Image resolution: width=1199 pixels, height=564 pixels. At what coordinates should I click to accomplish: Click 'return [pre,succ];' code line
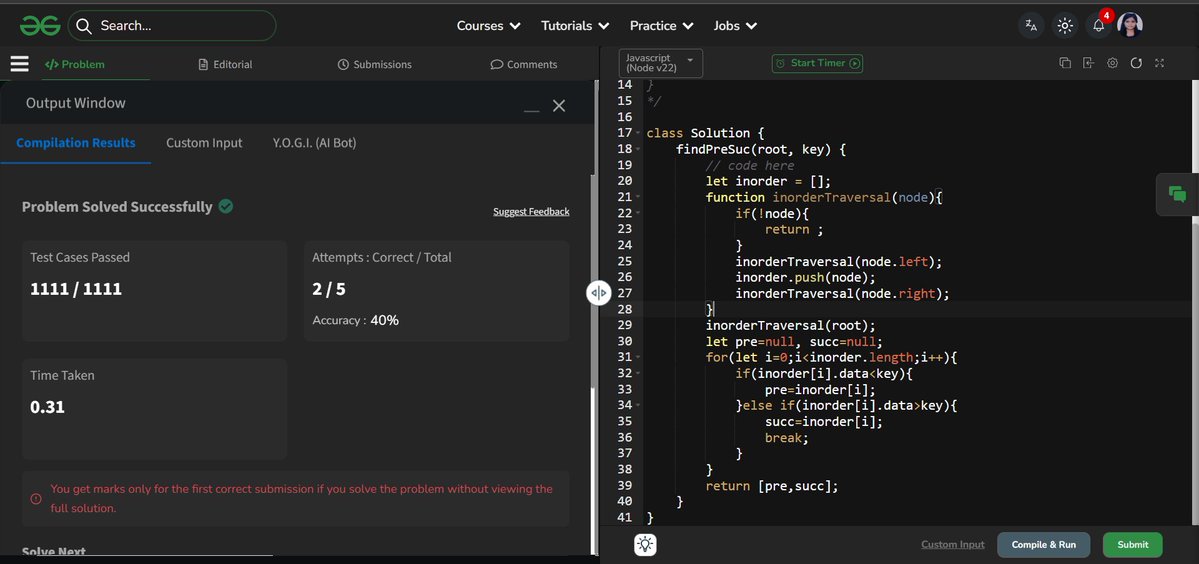tap(772, 486)
